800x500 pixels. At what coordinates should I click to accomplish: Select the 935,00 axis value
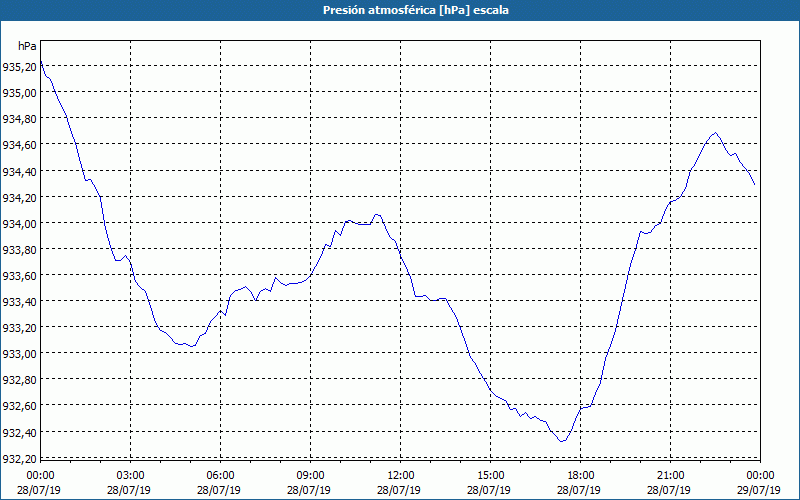click(19, 92)
